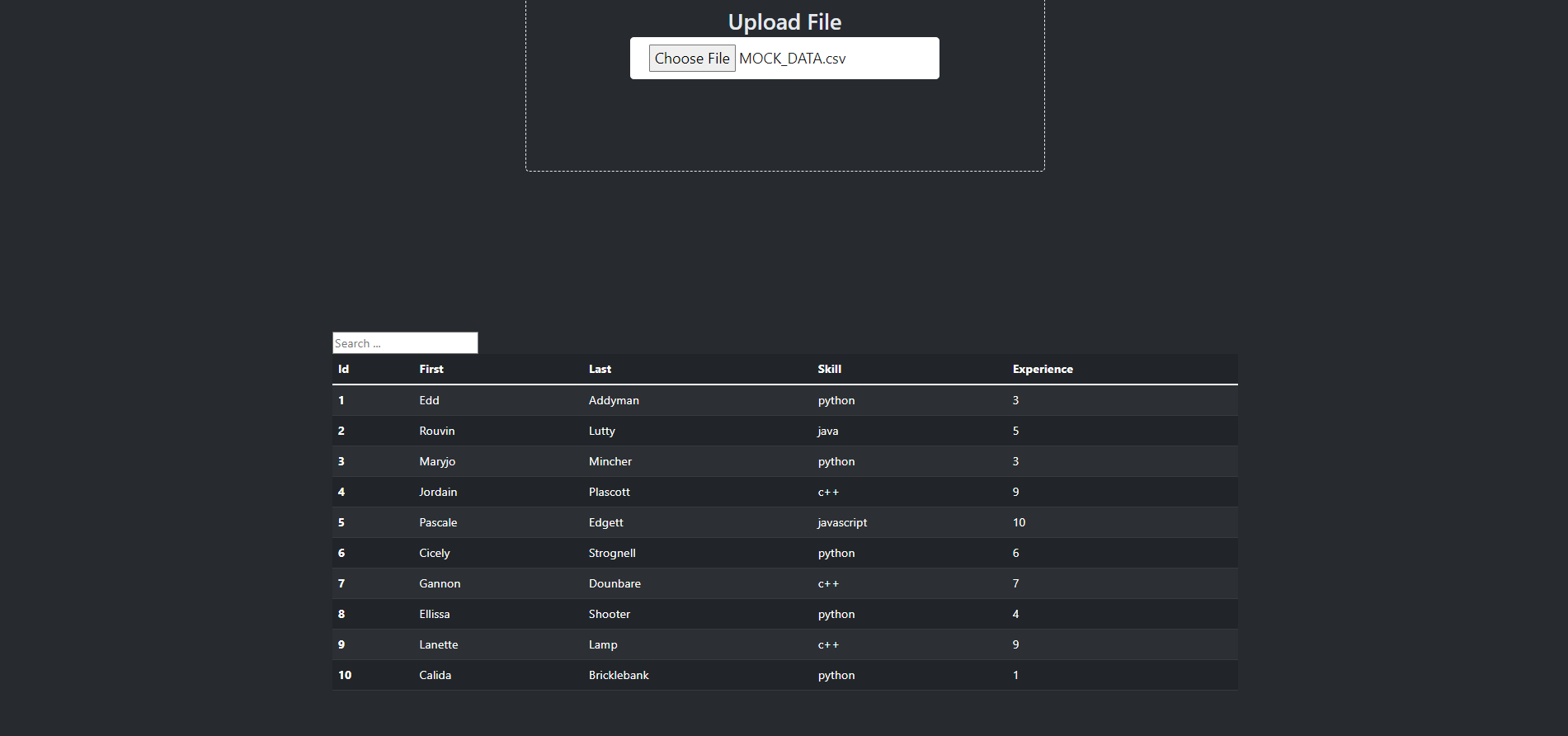1568x736 pixels.
Task: Click the MOCK_DATA.csv file name
Action: (793, 59)
